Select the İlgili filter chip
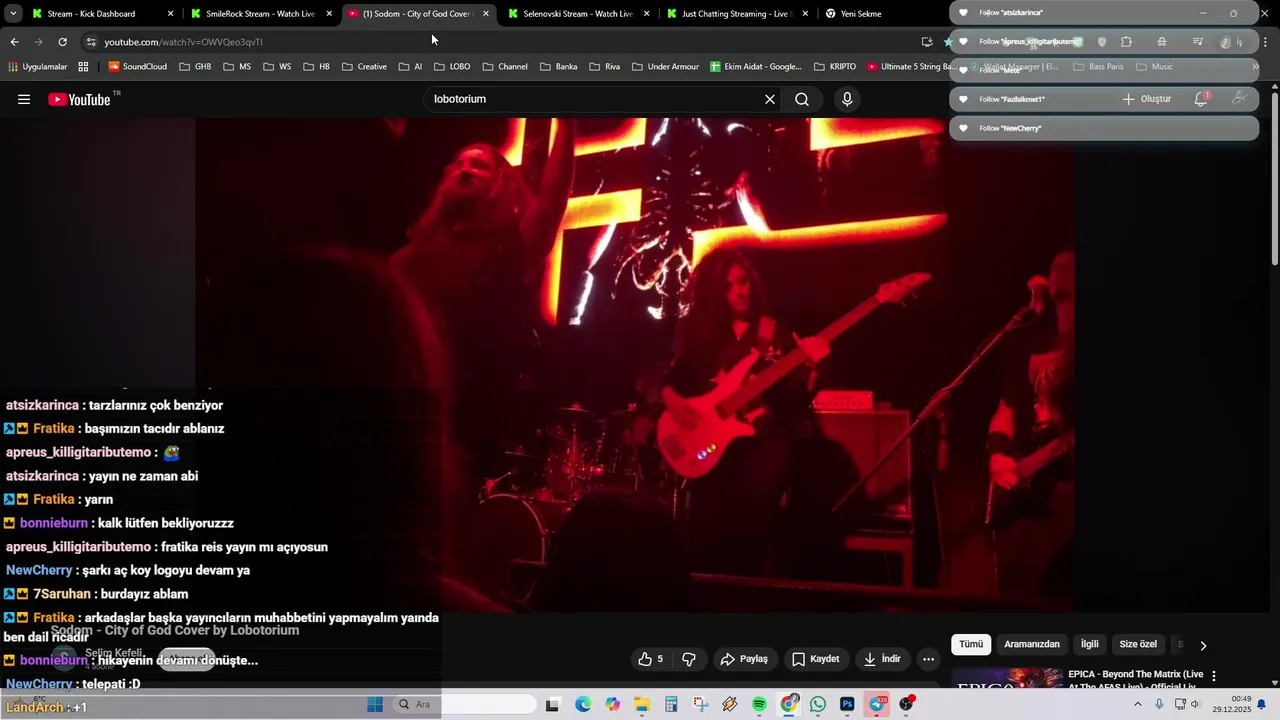This screenshot has height=720, width=1280. pos(1089,644)
